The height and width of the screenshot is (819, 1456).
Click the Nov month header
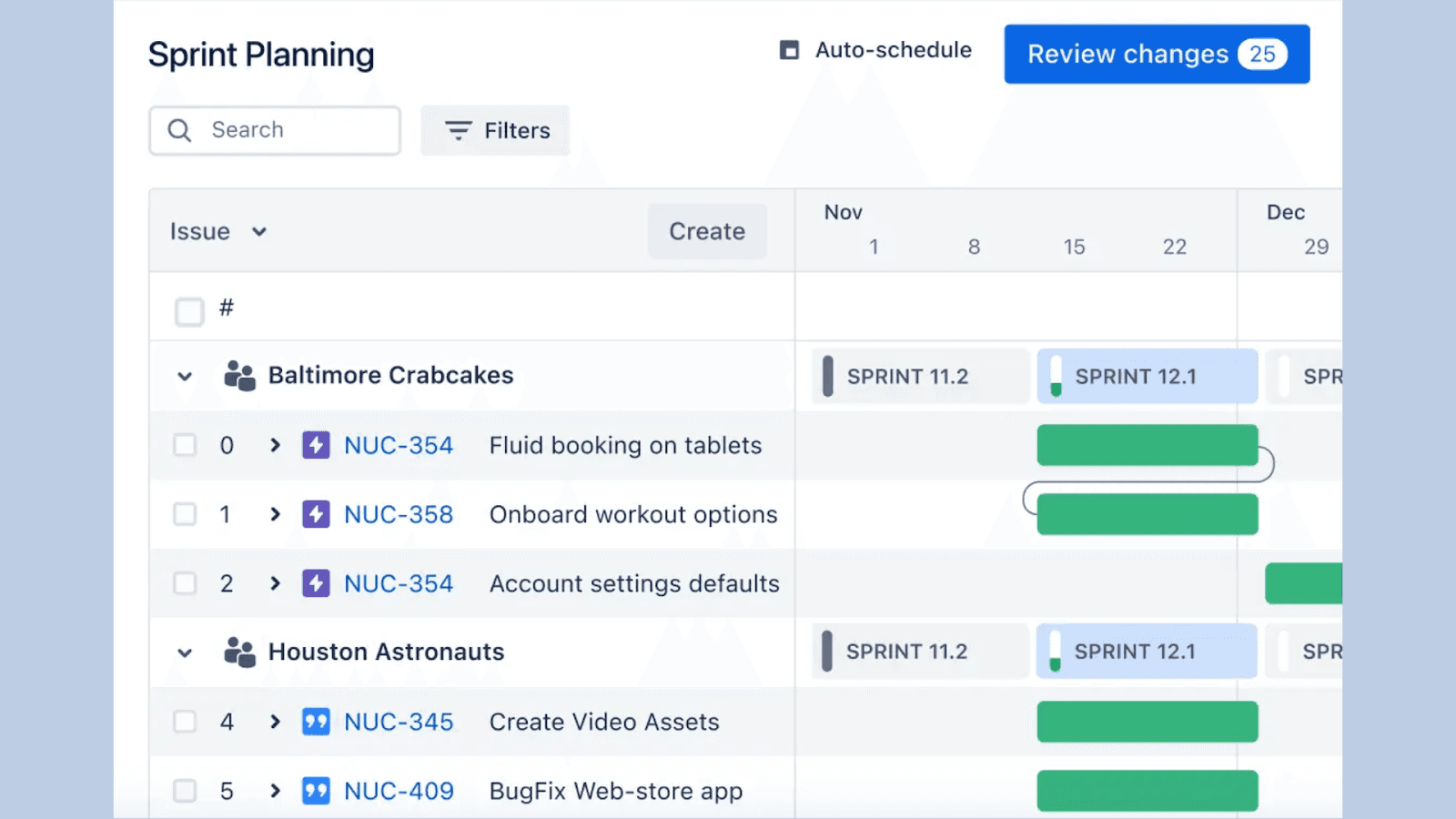843,212
